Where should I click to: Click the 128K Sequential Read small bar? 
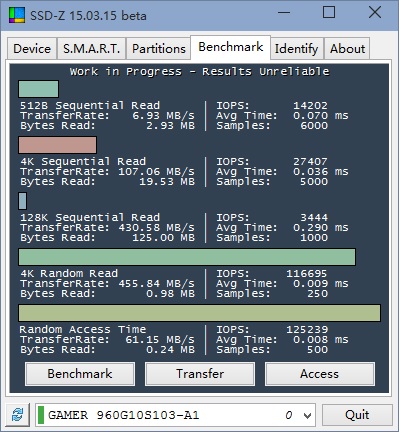click(x=23, y=201)
